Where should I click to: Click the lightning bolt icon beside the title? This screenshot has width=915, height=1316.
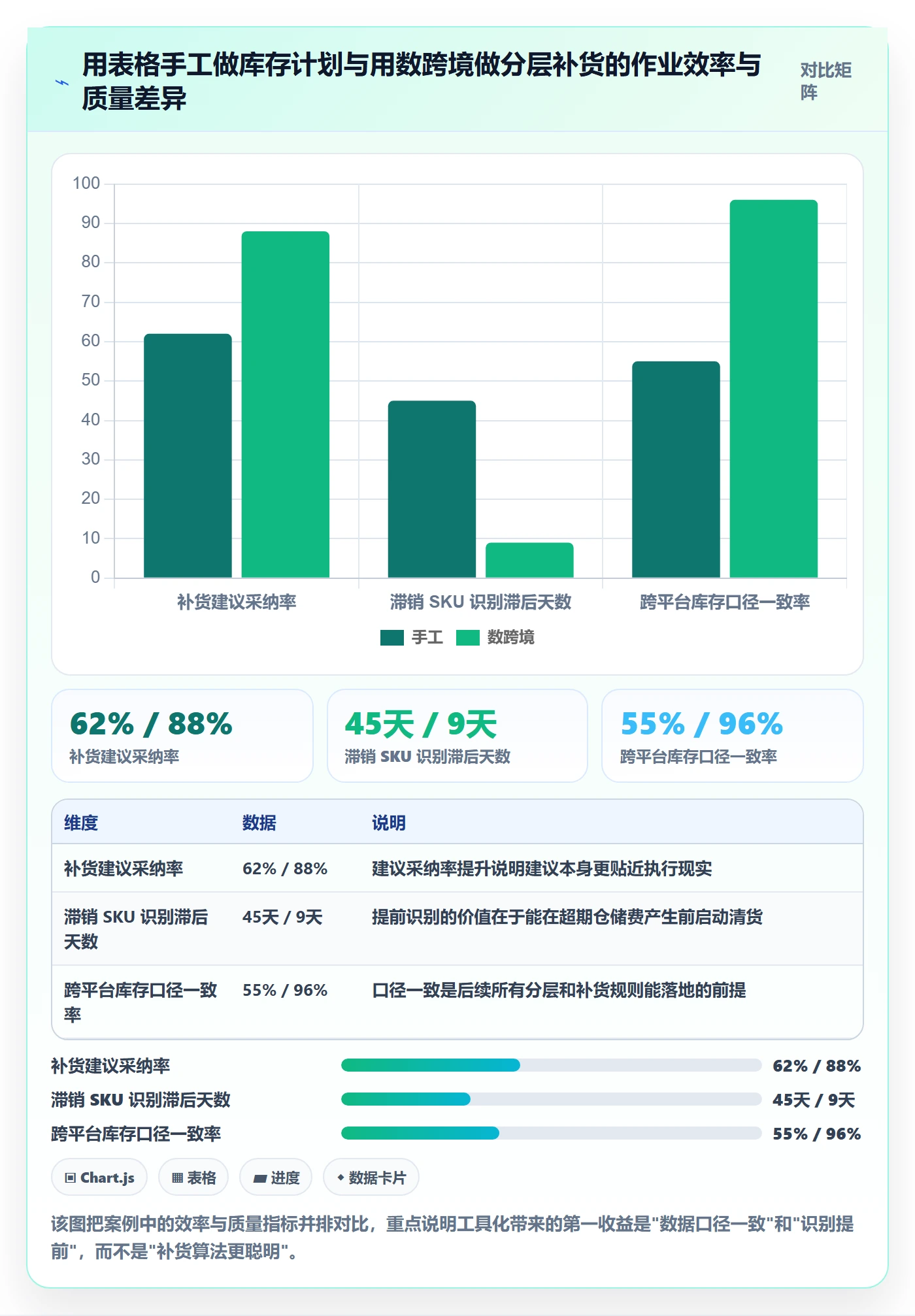pyautogui.click(x=62, y=82)
